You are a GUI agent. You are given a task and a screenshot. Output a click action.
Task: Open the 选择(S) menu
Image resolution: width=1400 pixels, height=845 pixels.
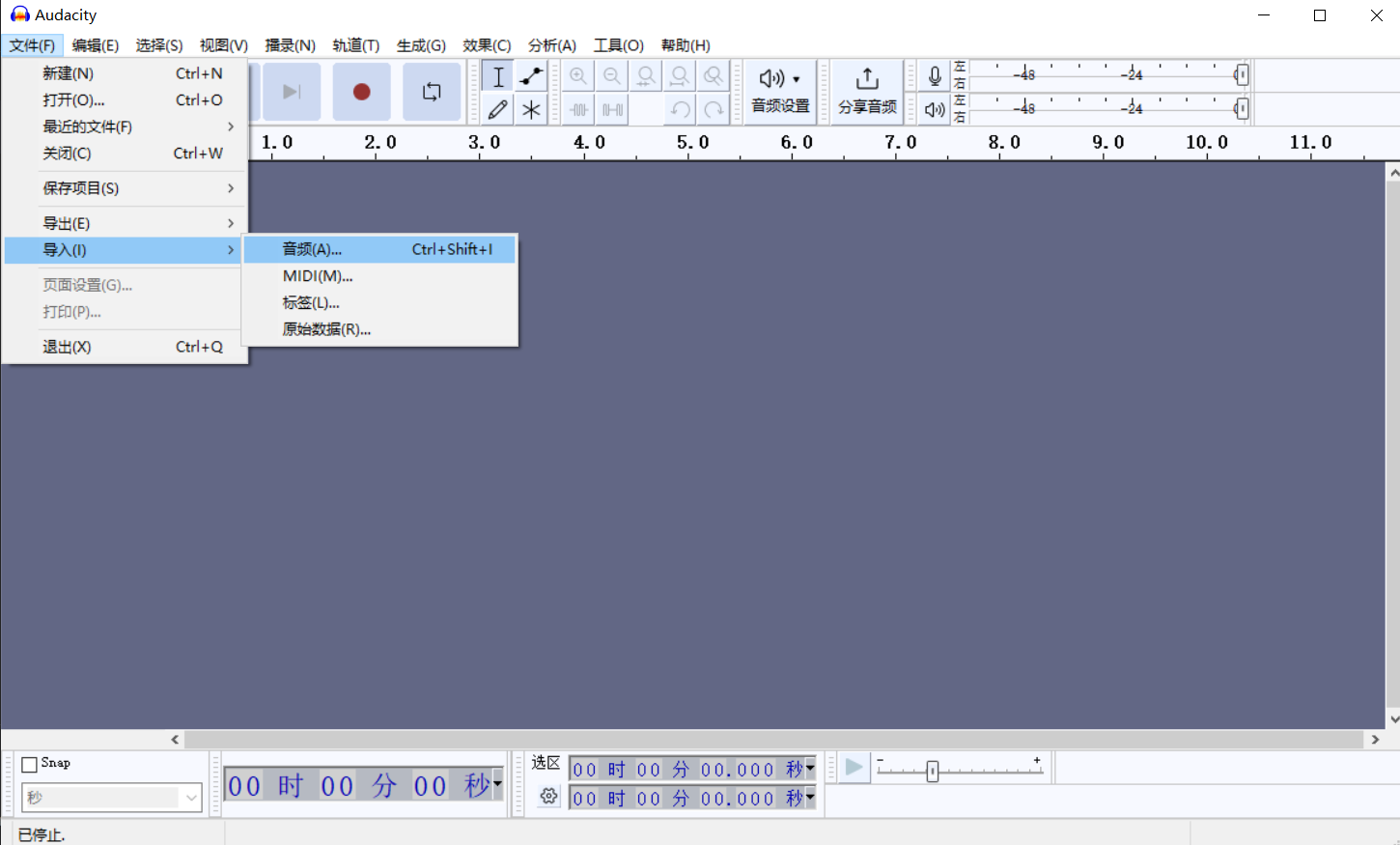pos(159,45)
